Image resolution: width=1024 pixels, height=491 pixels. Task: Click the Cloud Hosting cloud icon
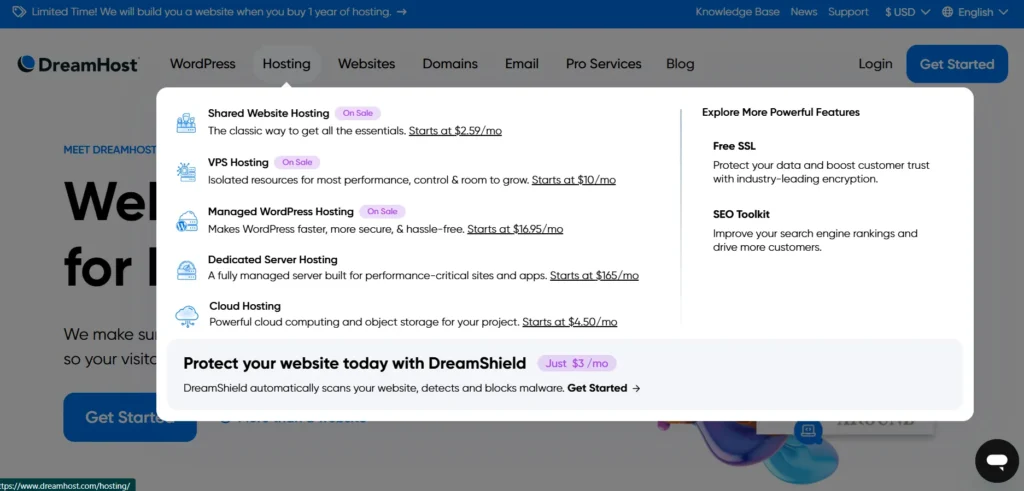click(x=186, y=315)
